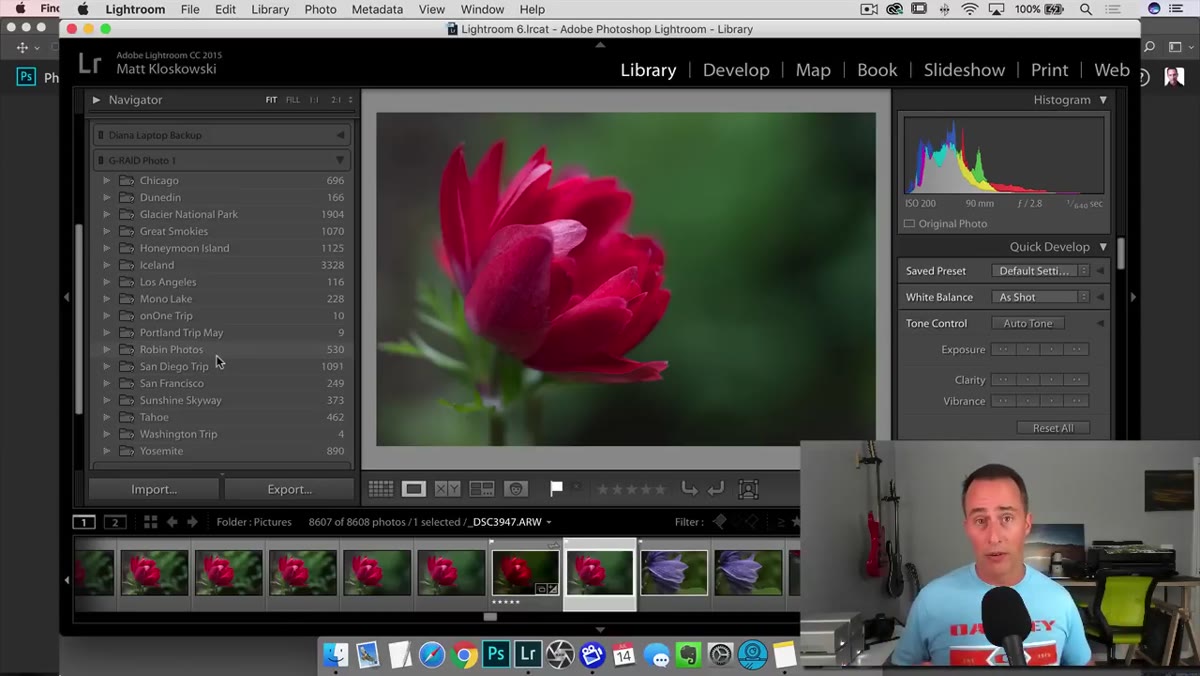Click the draw face region icon

click(748, 489)
